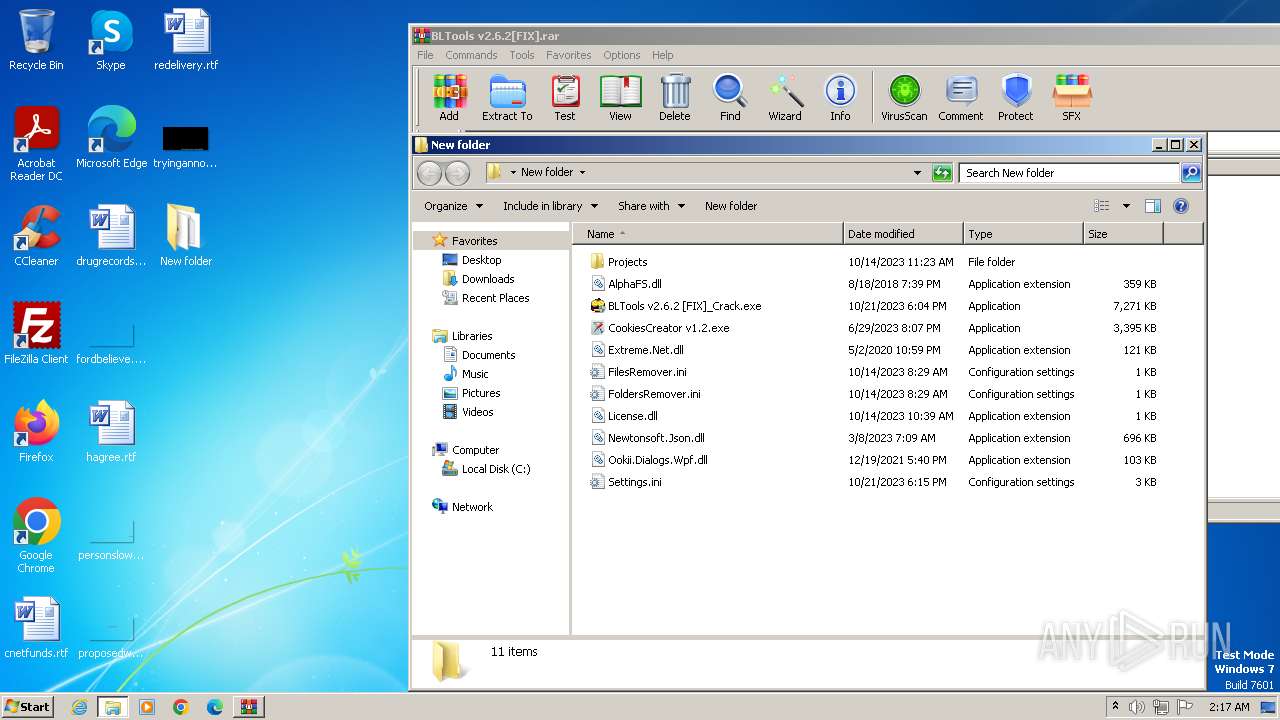Select Pictures library in navigation pane
Screen dimensions: 1280x720
[x=481, y=393]
